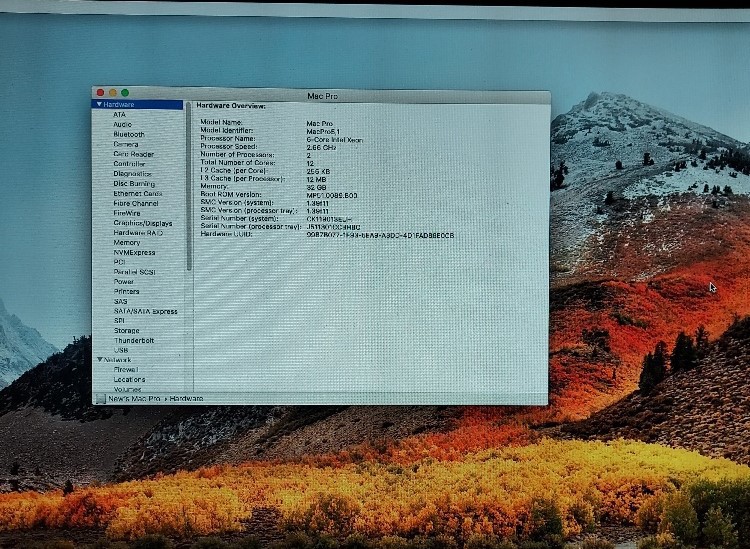The width and height of the screenshot is (750, 549).
Task: Open the Controller section
Action: point(129,164)
